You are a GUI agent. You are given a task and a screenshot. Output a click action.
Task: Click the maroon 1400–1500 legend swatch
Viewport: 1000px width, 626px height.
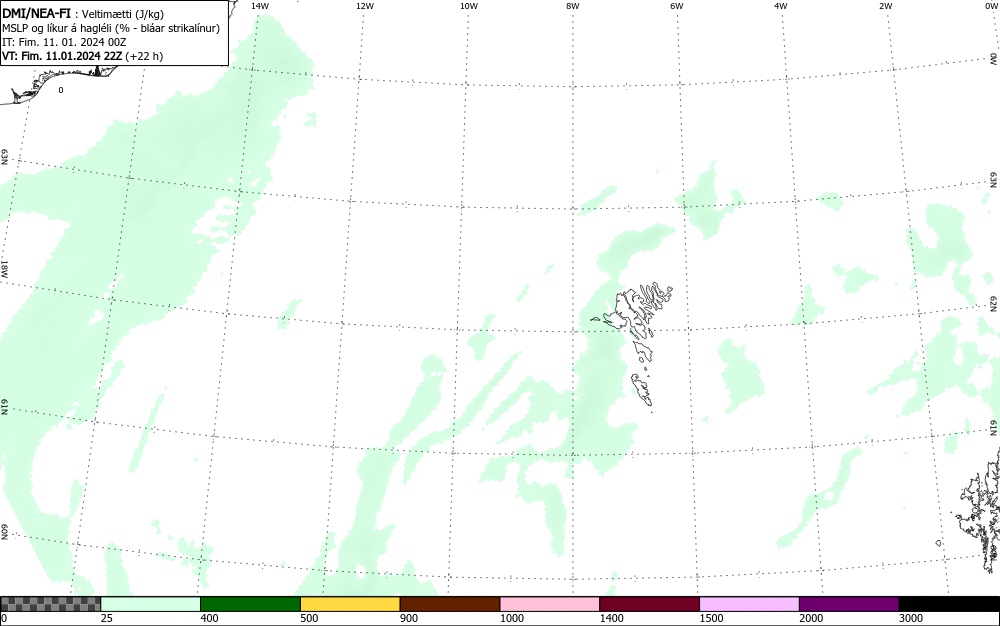point(649,604)
